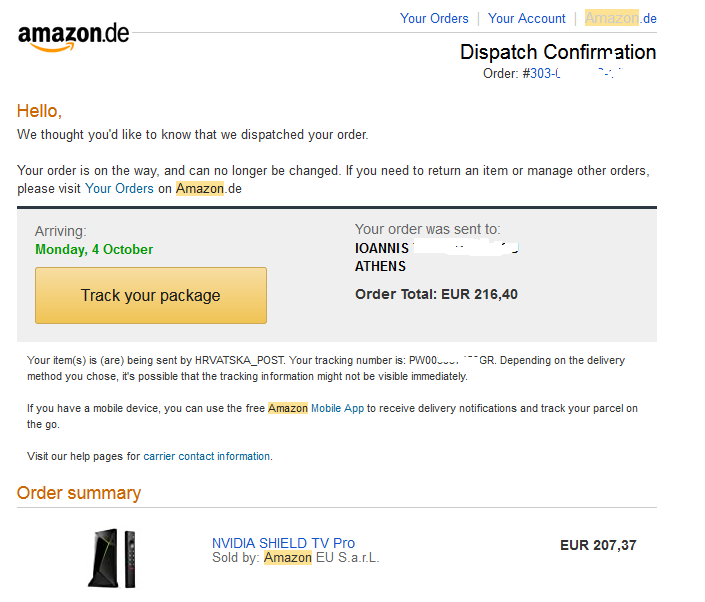Click the Order Total EUR 216,40 text
705x602 pixels.
click(x=436, y=294)
